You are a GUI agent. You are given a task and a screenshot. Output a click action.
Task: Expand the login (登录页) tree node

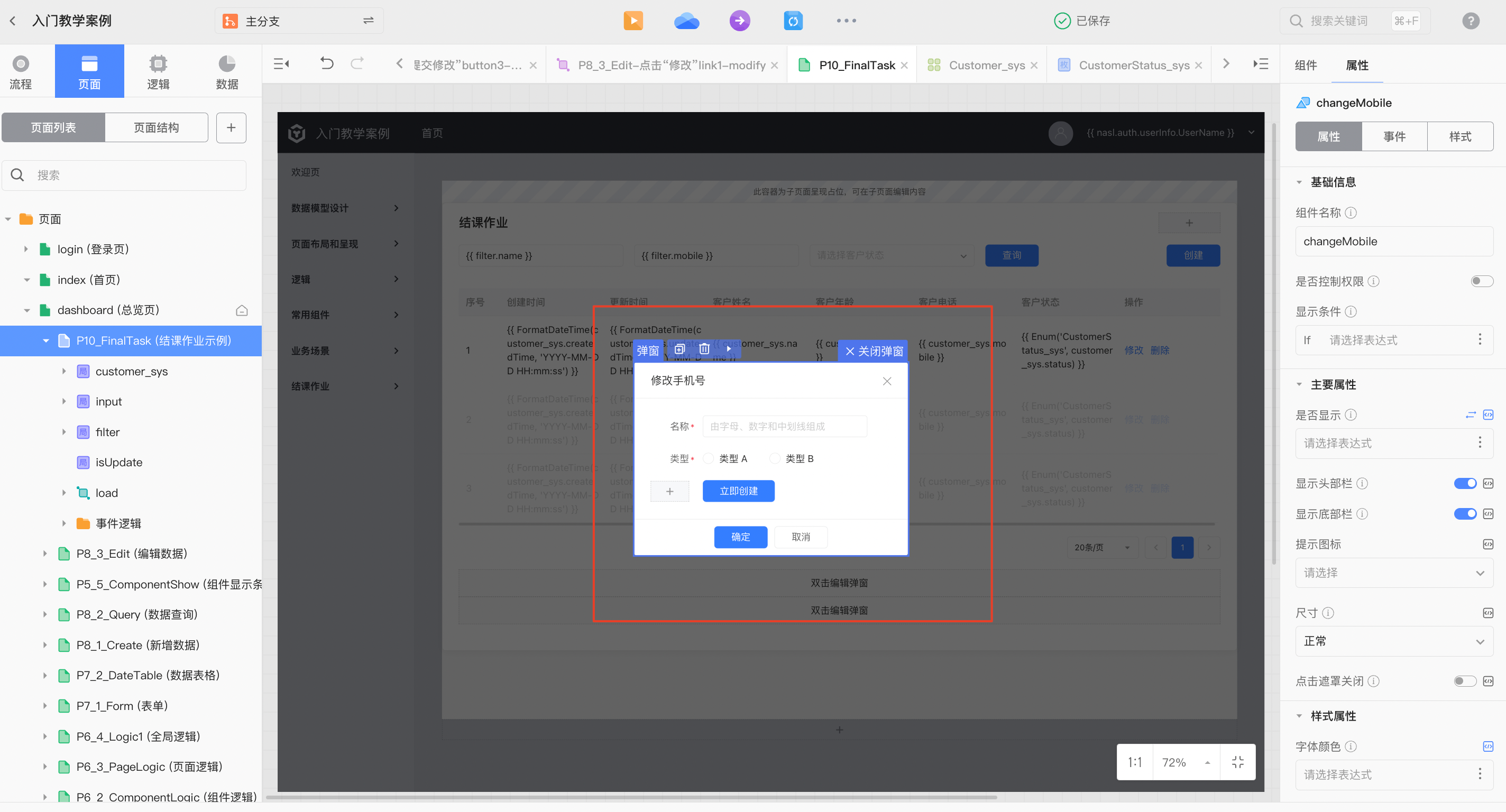26,250
